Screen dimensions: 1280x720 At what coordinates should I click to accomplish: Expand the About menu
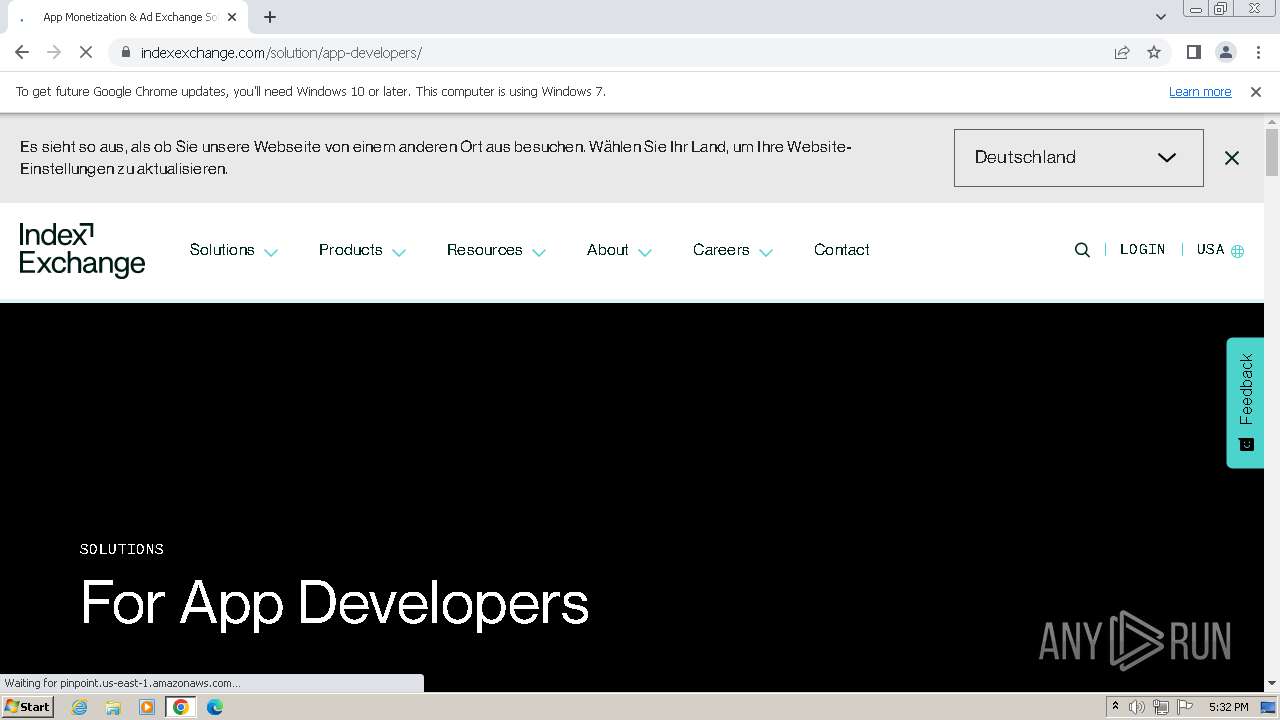pyautogui.click(x=619, y=250)
